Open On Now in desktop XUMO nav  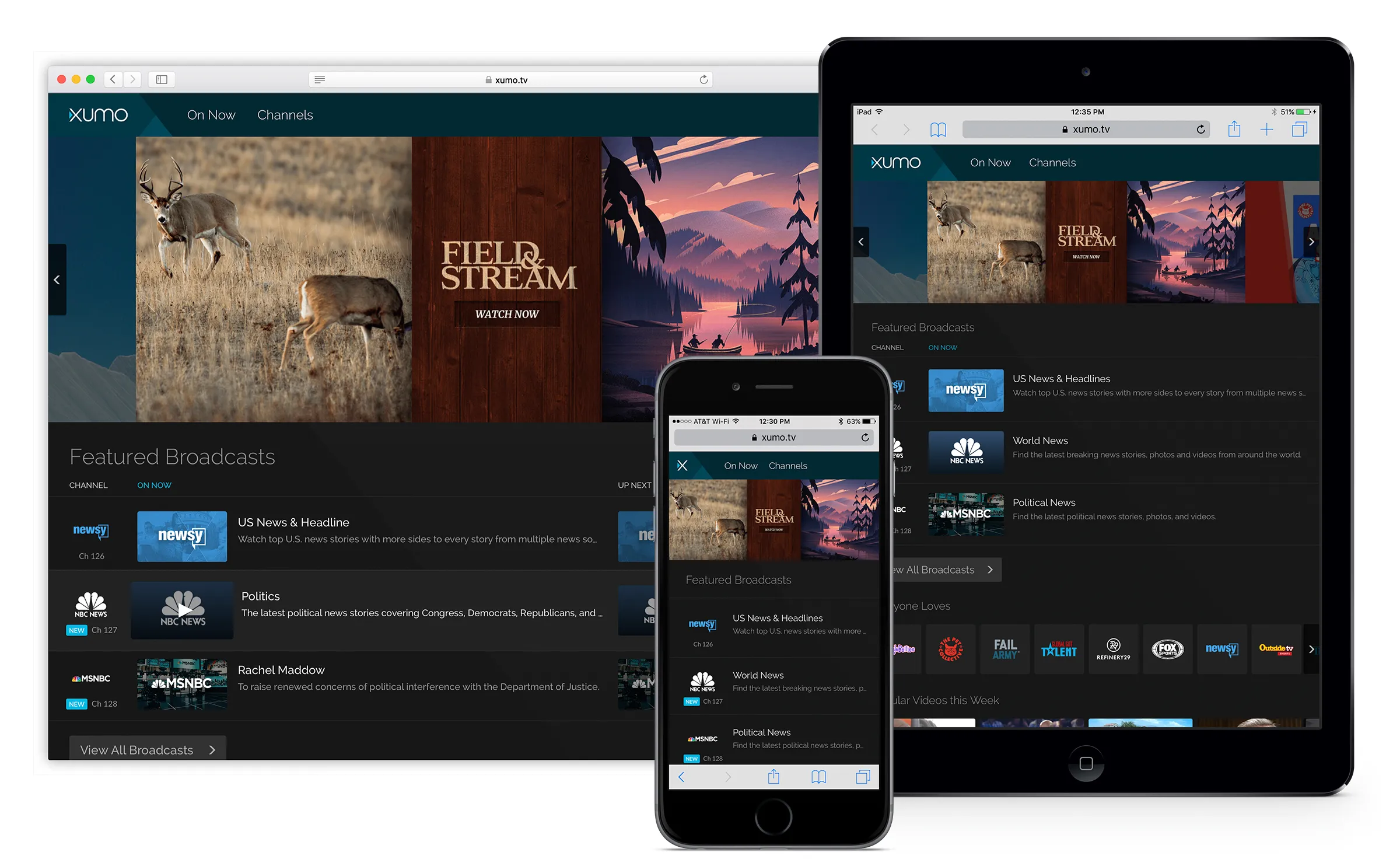(211, 115)
